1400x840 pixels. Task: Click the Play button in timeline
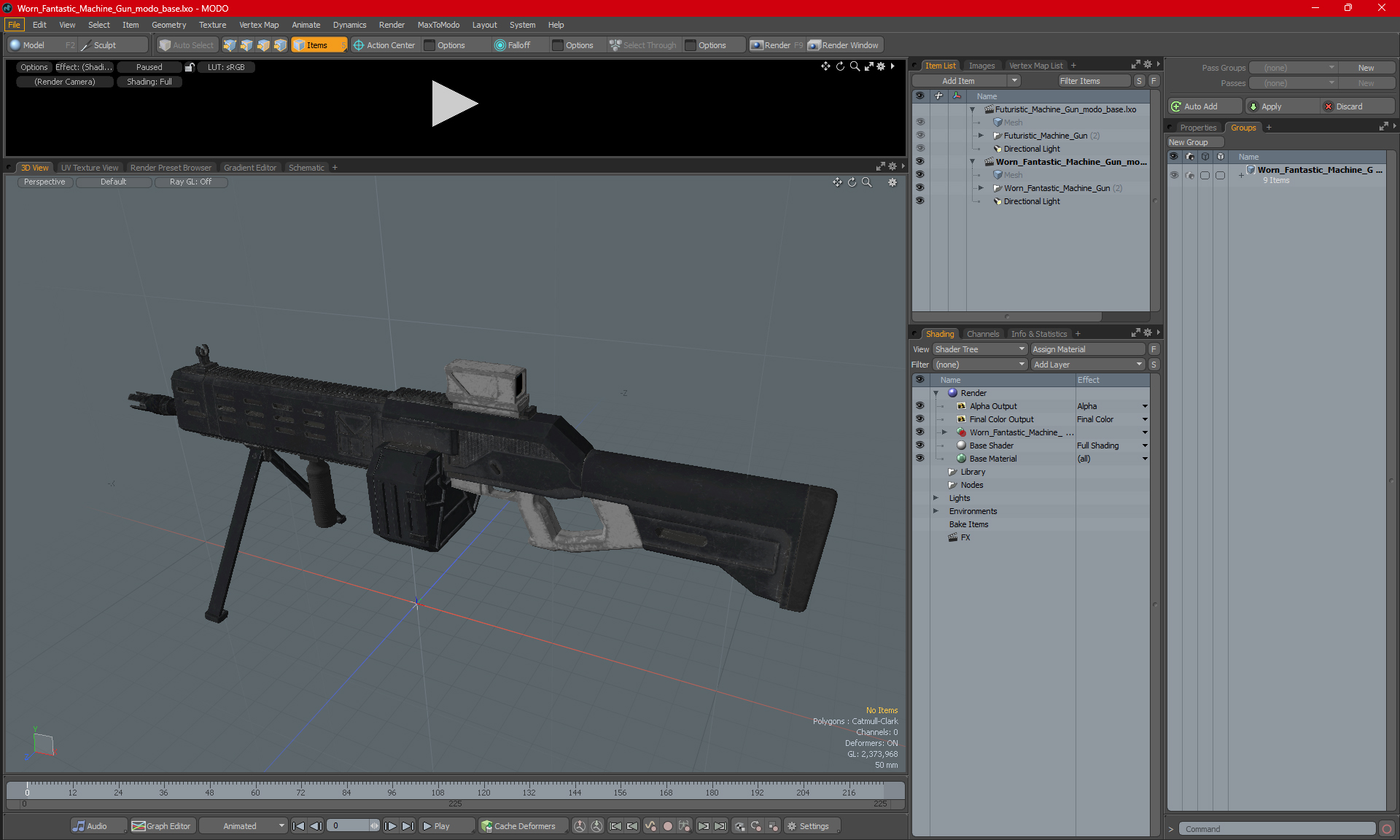click(446, 826)
